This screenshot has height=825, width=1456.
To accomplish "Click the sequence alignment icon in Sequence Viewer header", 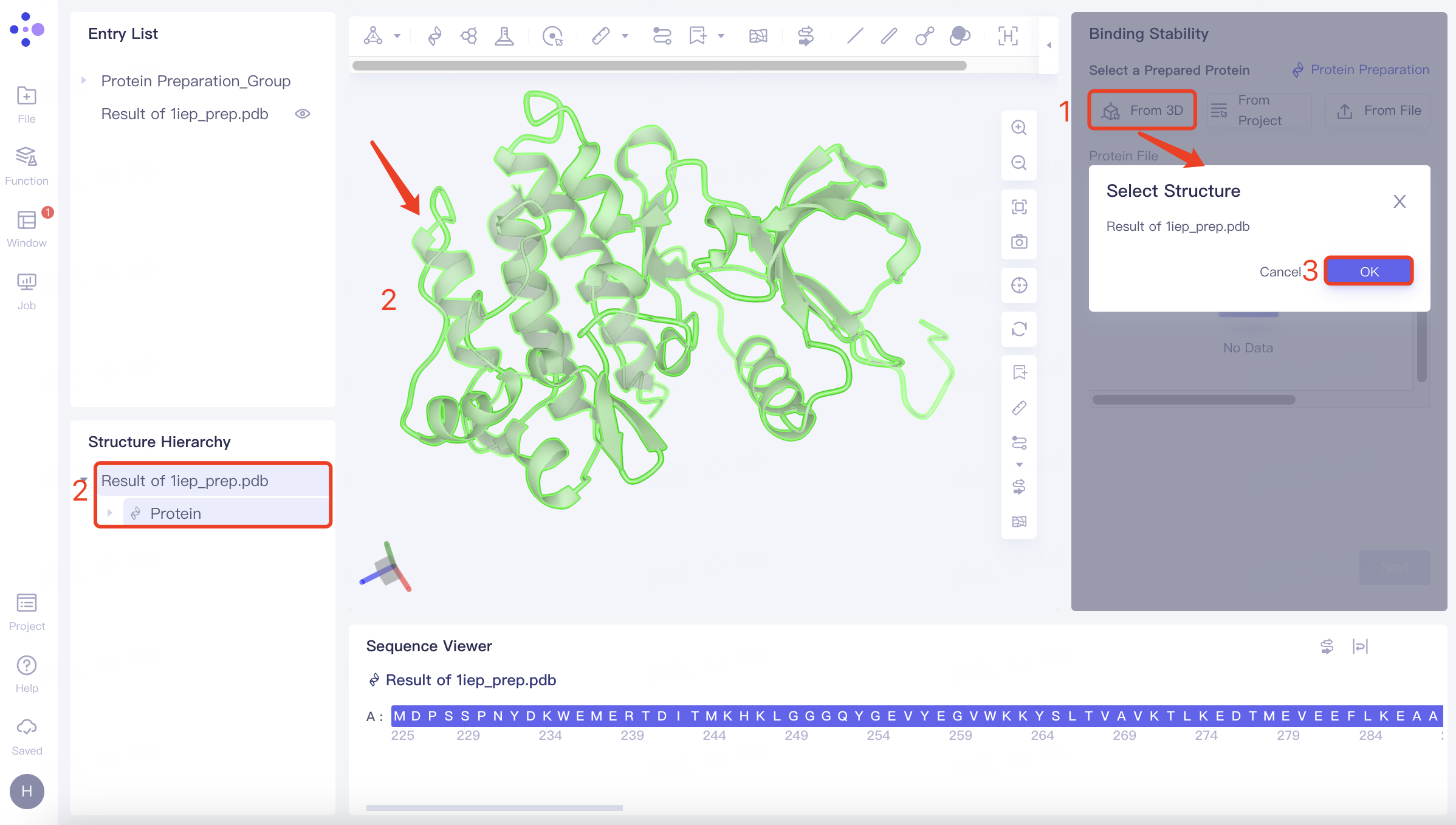I will pyautogui.click(x=1328, y=646).
